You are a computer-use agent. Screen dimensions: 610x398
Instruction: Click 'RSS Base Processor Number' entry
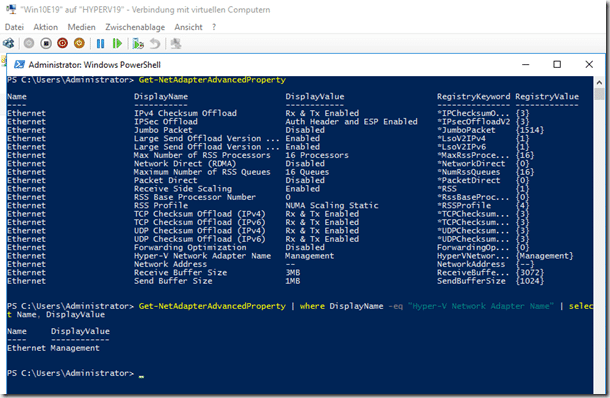tap(195, 197)
